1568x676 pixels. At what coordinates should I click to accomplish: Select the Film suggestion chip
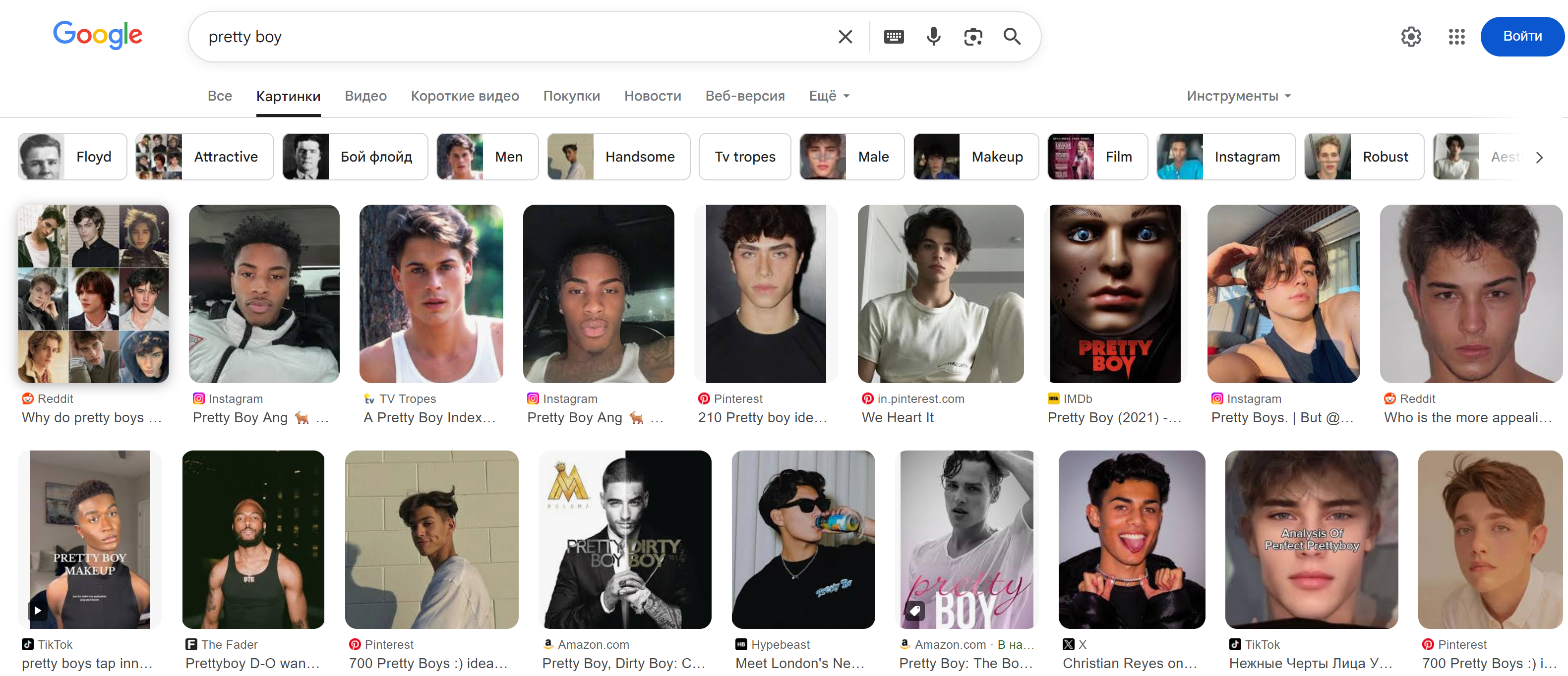tap(1097, 157)
